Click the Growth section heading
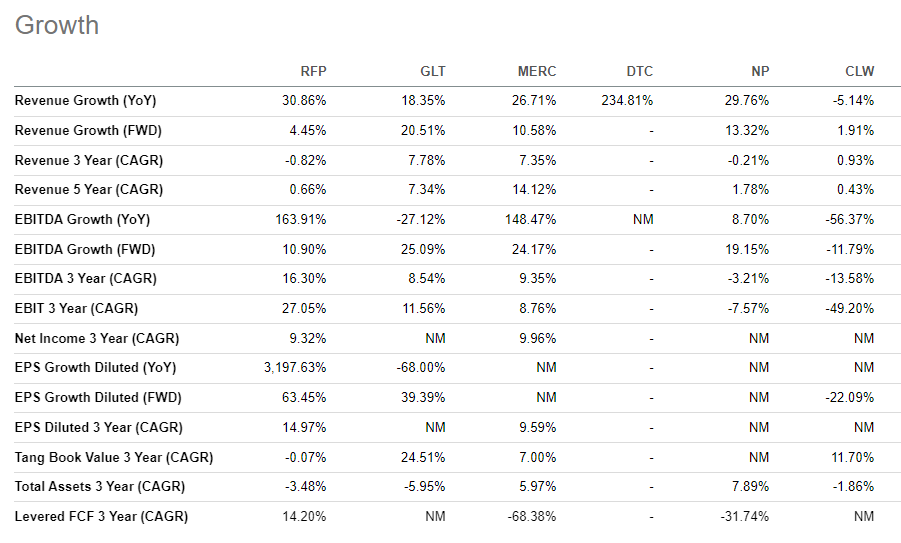 (57, 25)
